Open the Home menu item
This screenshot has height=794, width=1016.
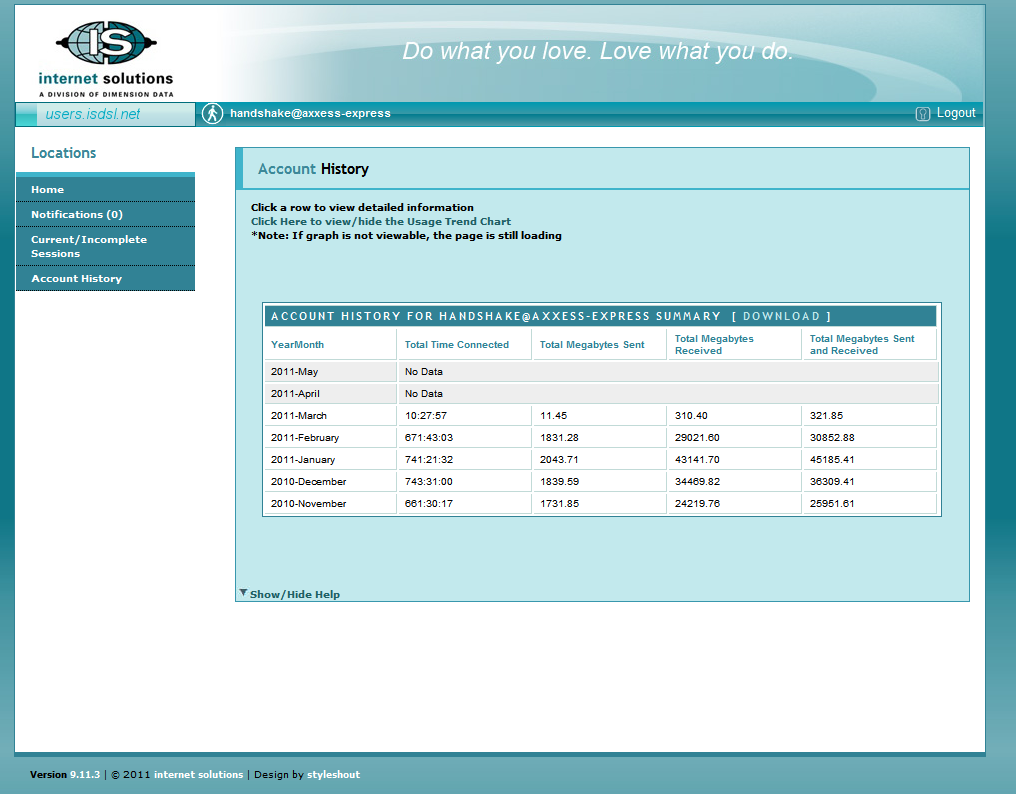tap(47, 190)
